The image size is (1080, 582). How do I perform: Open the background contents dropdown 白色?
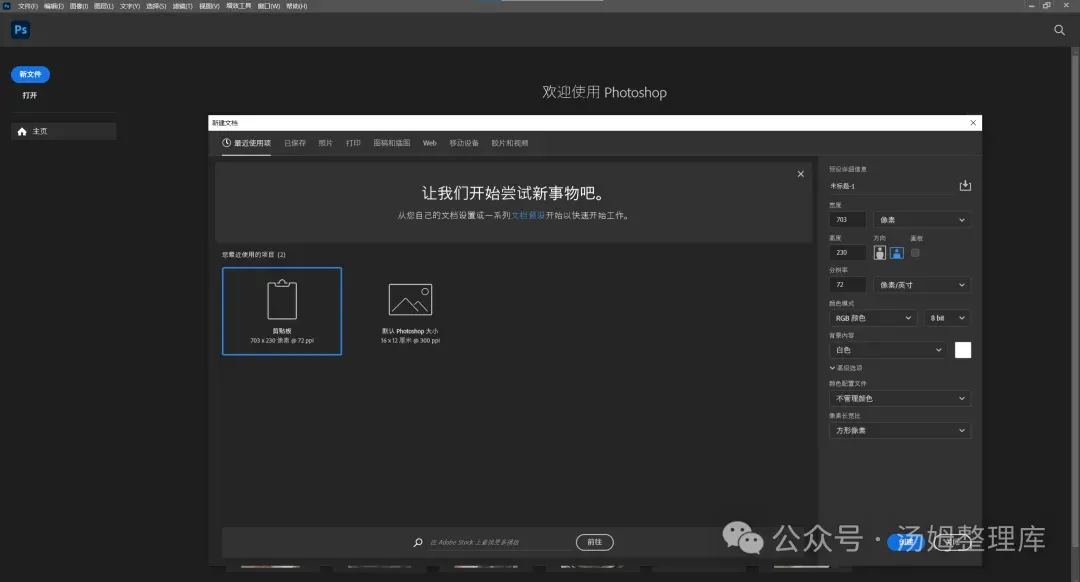pyautogui.click(x=888, y=350)
